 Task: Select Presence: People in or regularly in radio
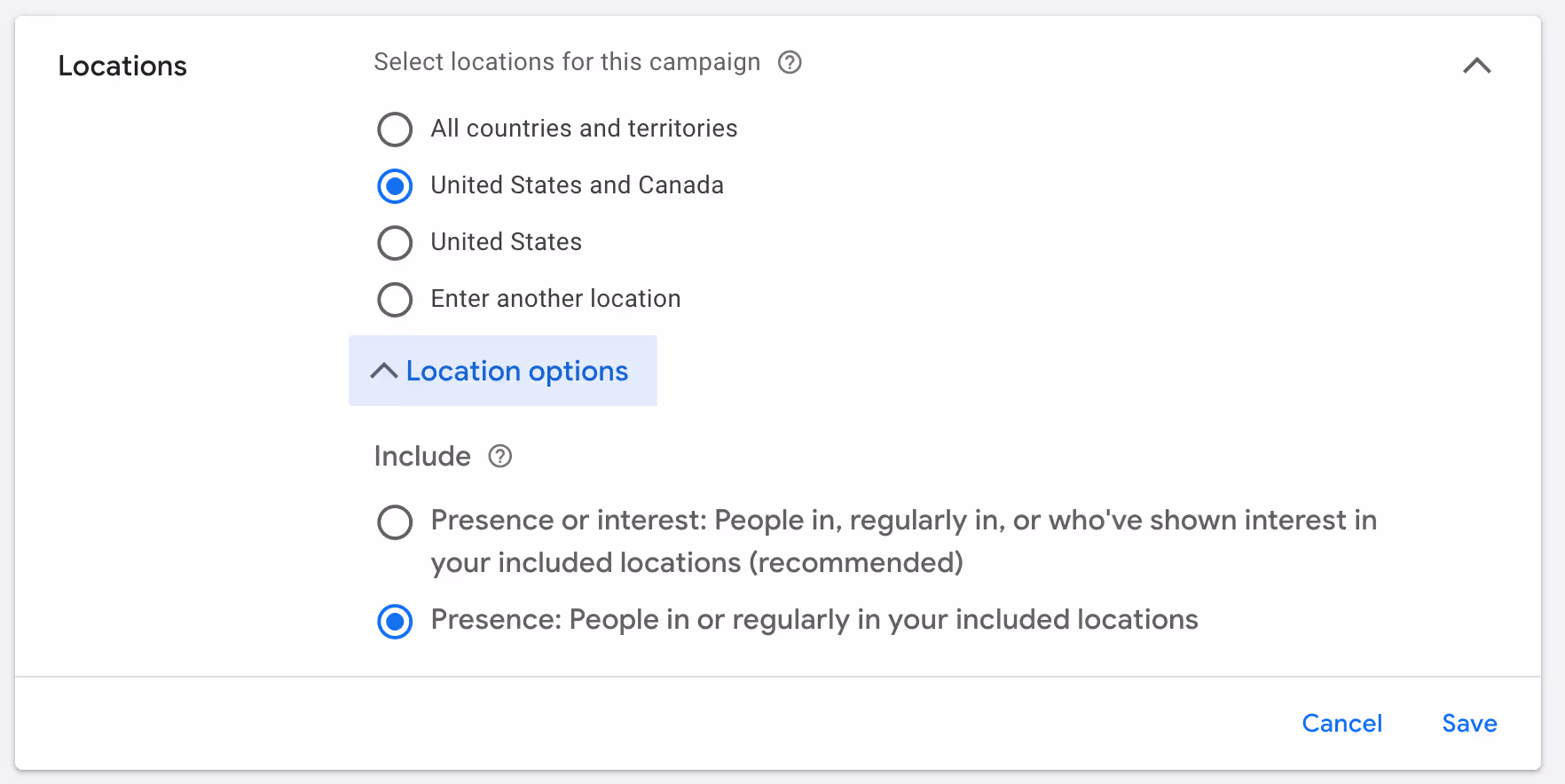click(395, 622)
